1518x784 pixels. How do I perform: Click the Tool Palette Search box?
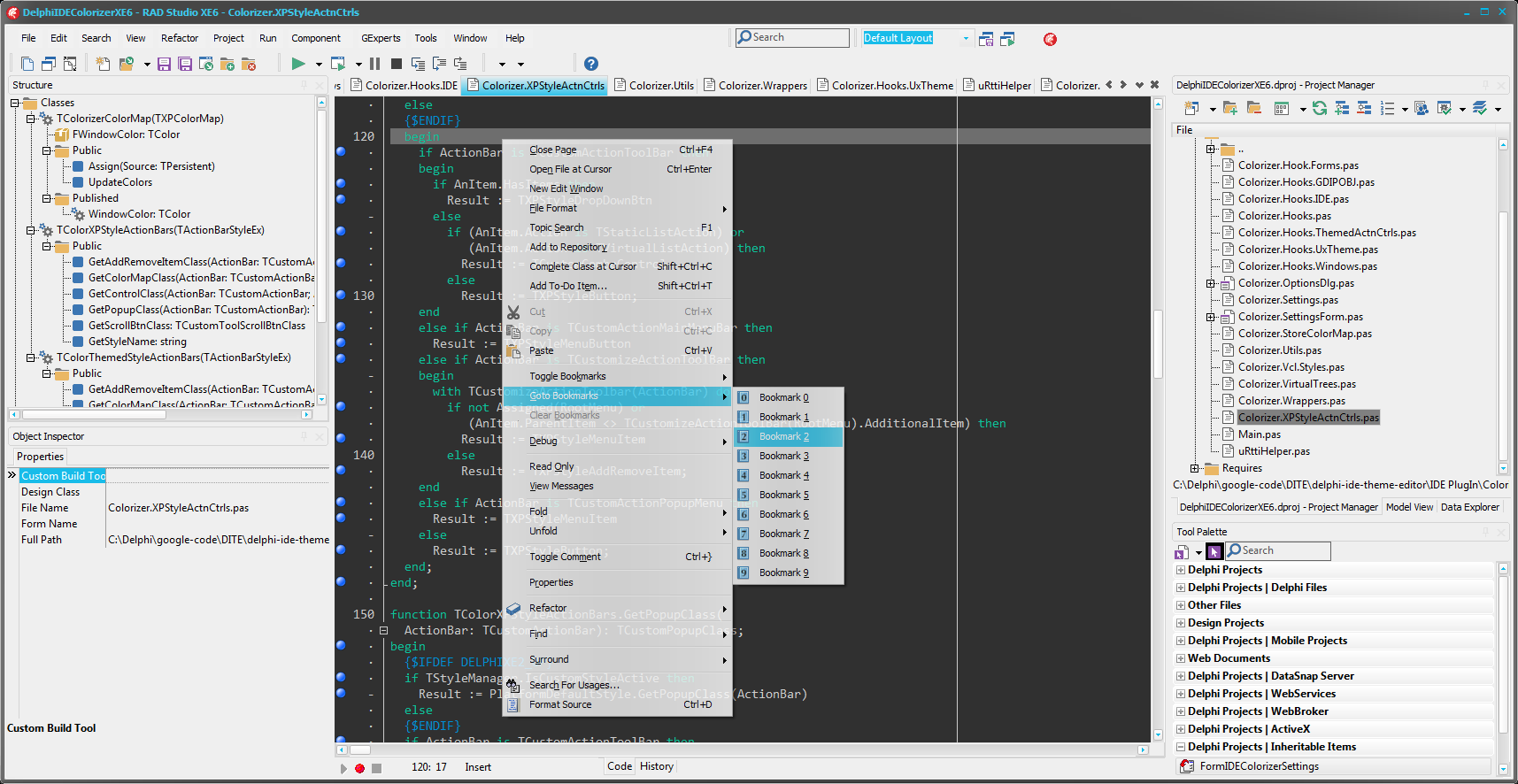click(x=1278, y=550)
